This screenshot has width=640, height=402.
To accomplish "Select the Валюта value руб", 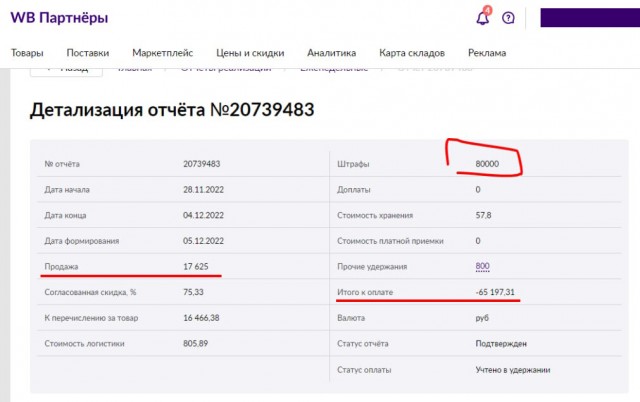I will pos(482,318).
